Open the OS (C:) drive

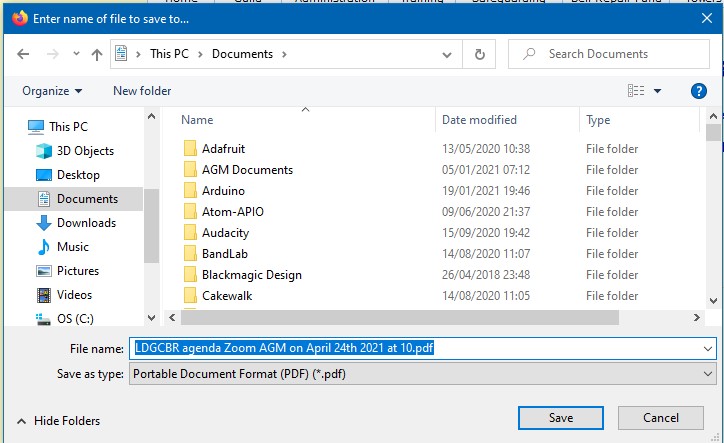[x=77, y=319]
